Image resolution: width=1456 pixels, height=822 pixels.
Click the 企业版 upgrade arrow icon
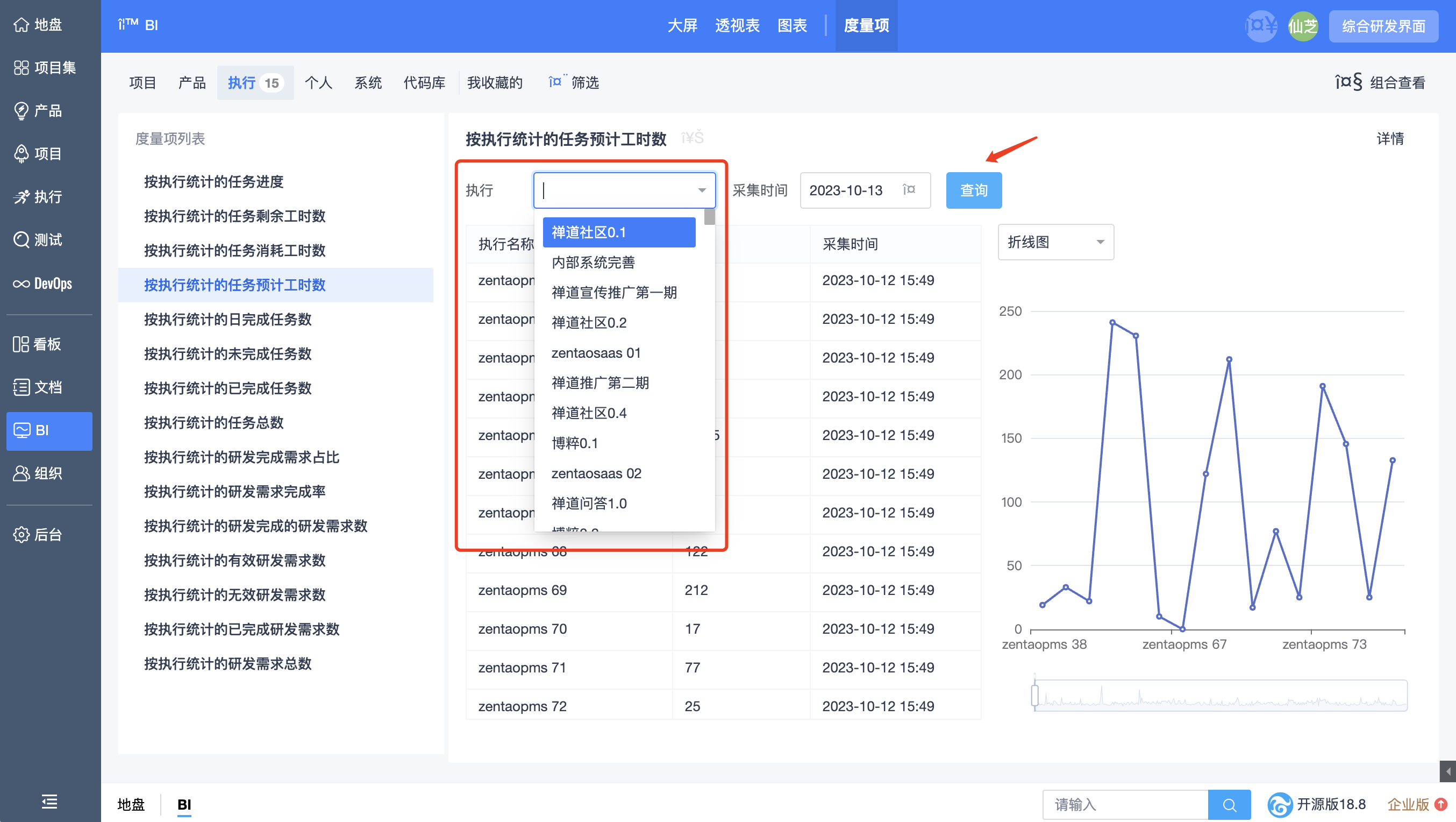tap(1440, 803)
